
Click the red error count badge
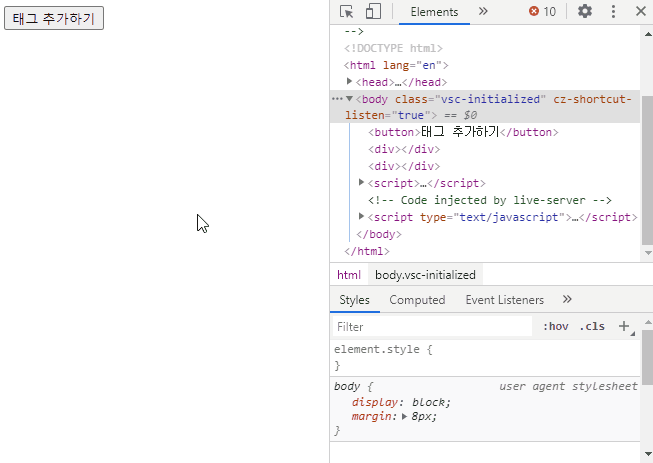click(x=542, y=12)
